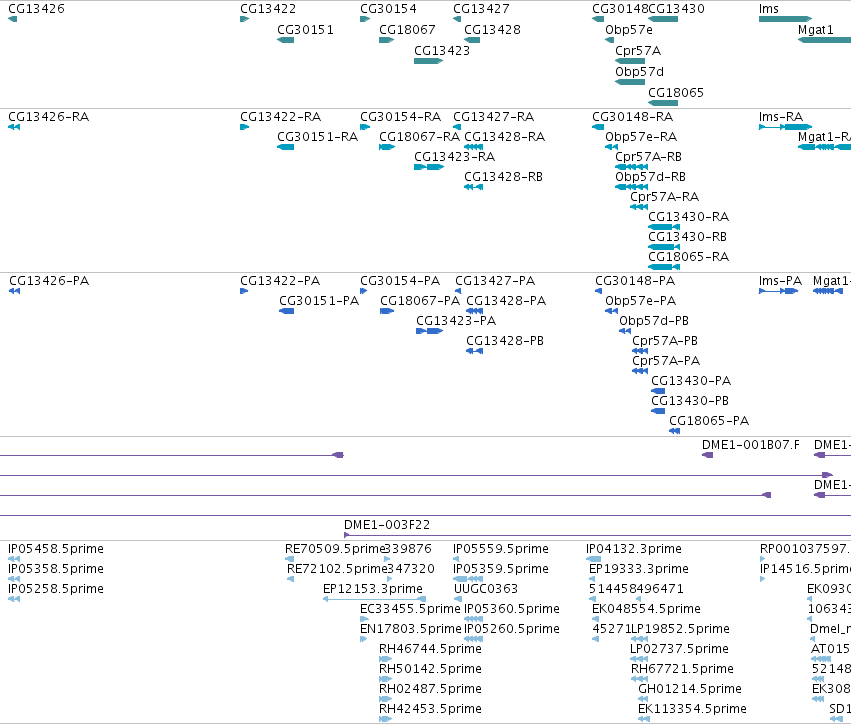Click the lms gene bar glyph

click(785, 19)
